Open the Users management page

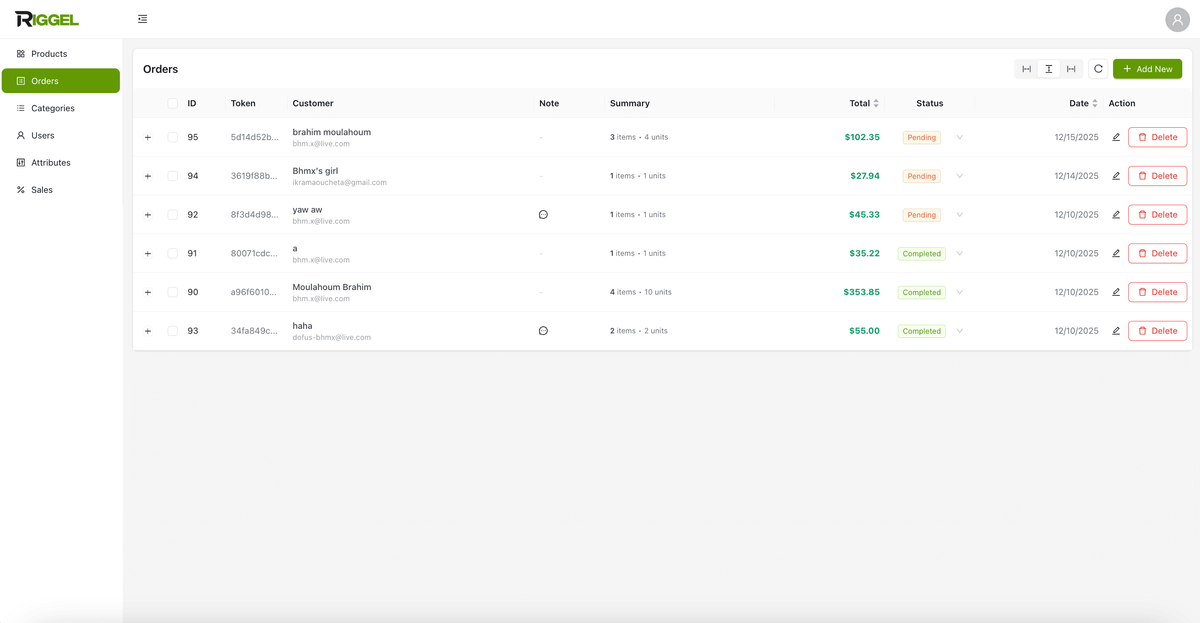pyautogui.click(x=39, y=135)
